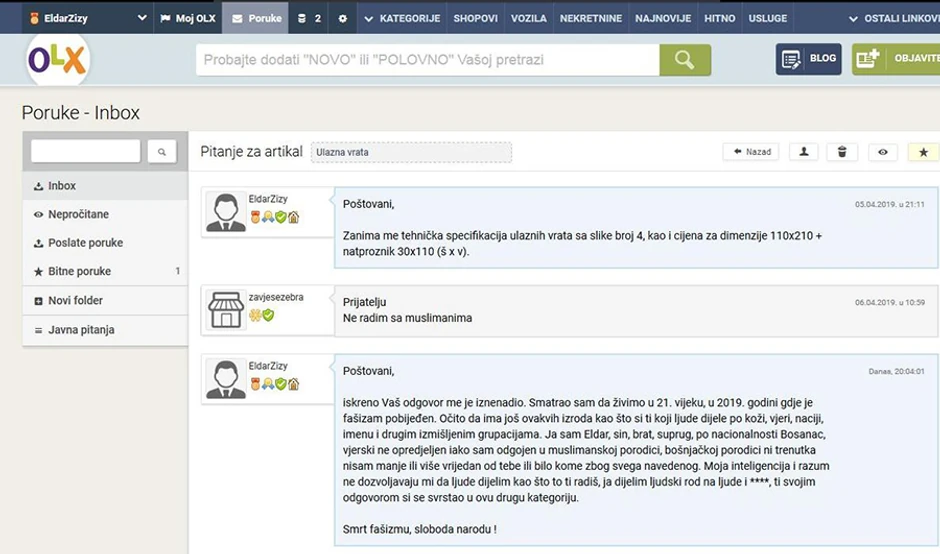Viewport: 940px width, 554px height.
Task: Click the Nazad back button
Action: click(752, 152)
